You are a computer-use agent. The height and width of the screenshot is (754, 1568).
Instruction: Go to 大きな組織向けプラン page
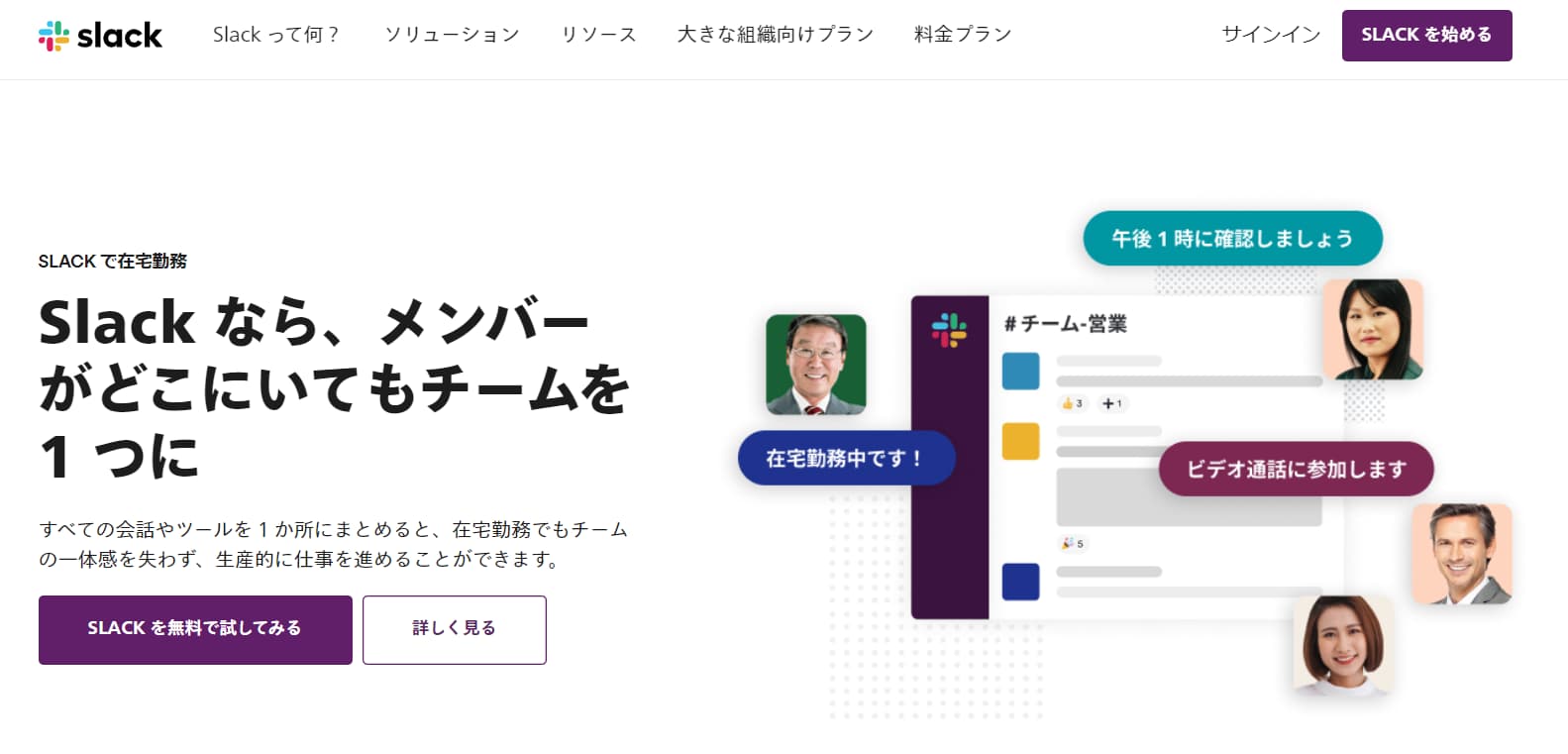pyautogui.click(x=776, y=35)
